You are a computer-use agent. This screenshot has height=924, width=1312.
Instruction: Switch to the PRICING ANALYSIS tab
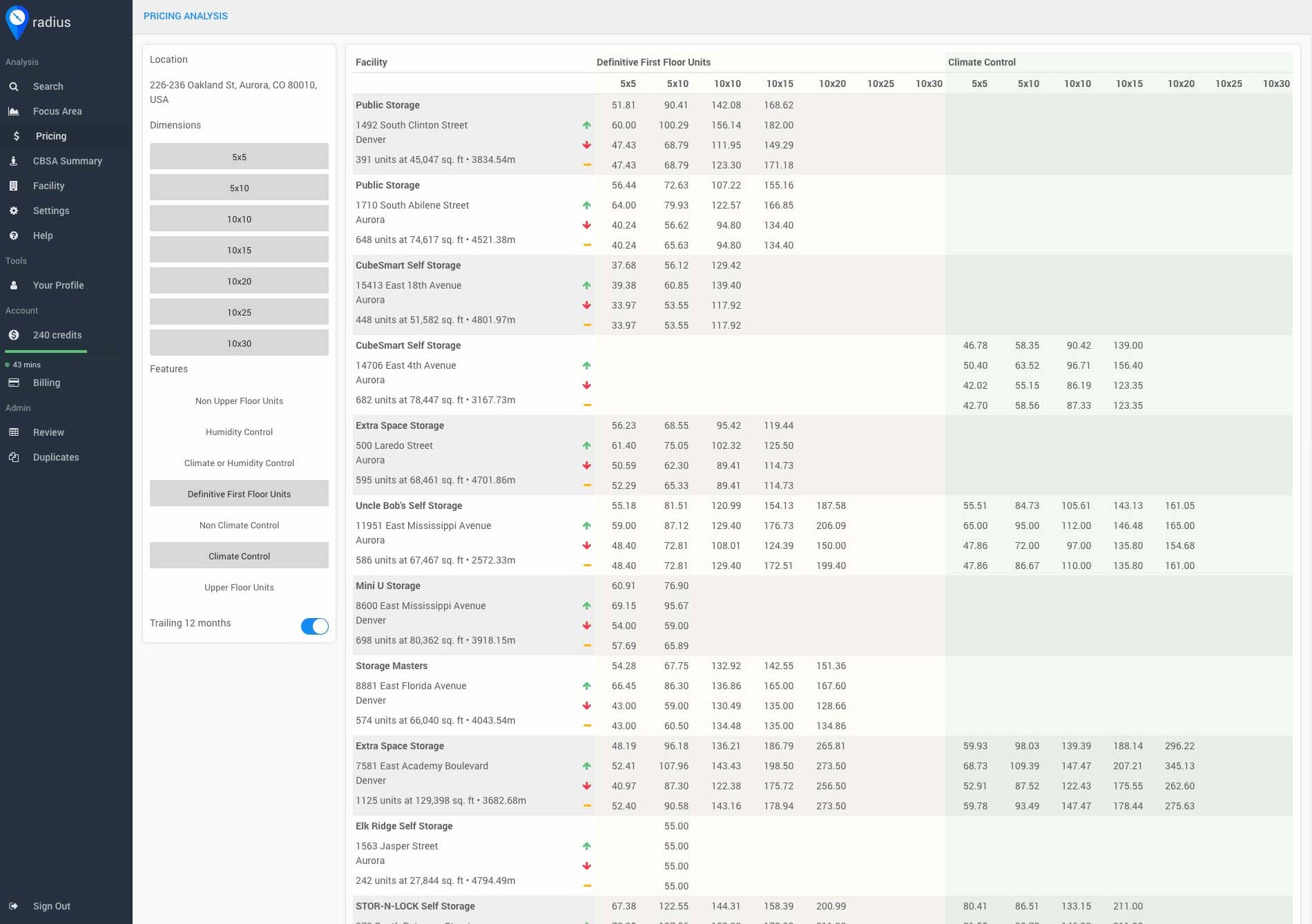tap(185, 16)
